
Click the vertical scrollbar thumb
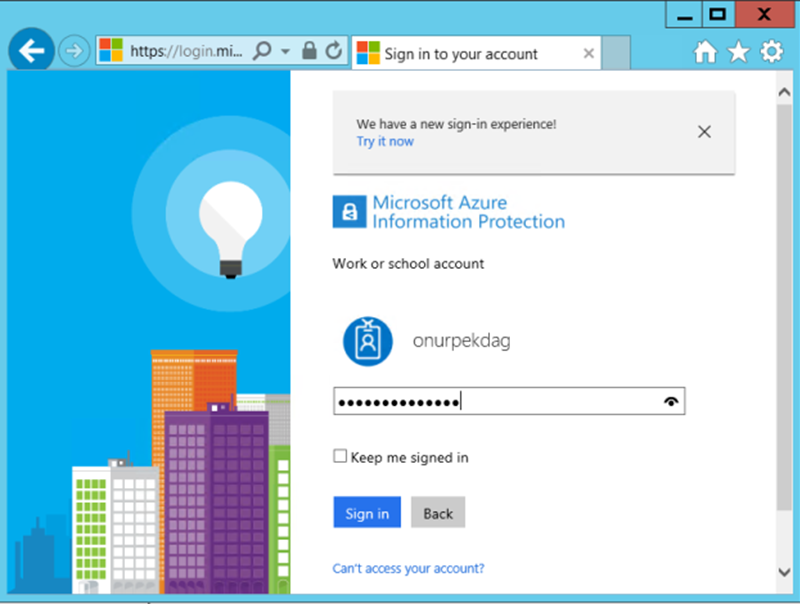[784, 306]
